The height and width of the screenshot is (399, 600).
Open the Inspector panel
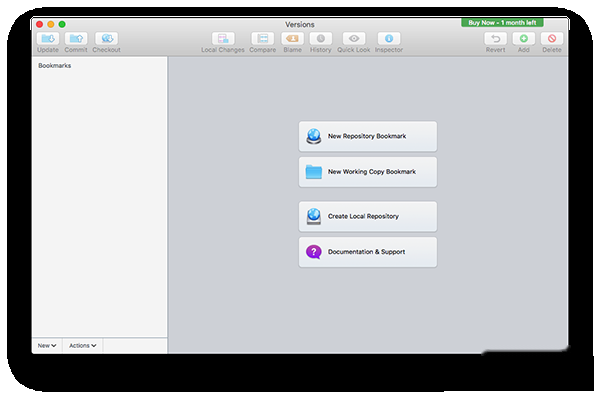(389, 39)
